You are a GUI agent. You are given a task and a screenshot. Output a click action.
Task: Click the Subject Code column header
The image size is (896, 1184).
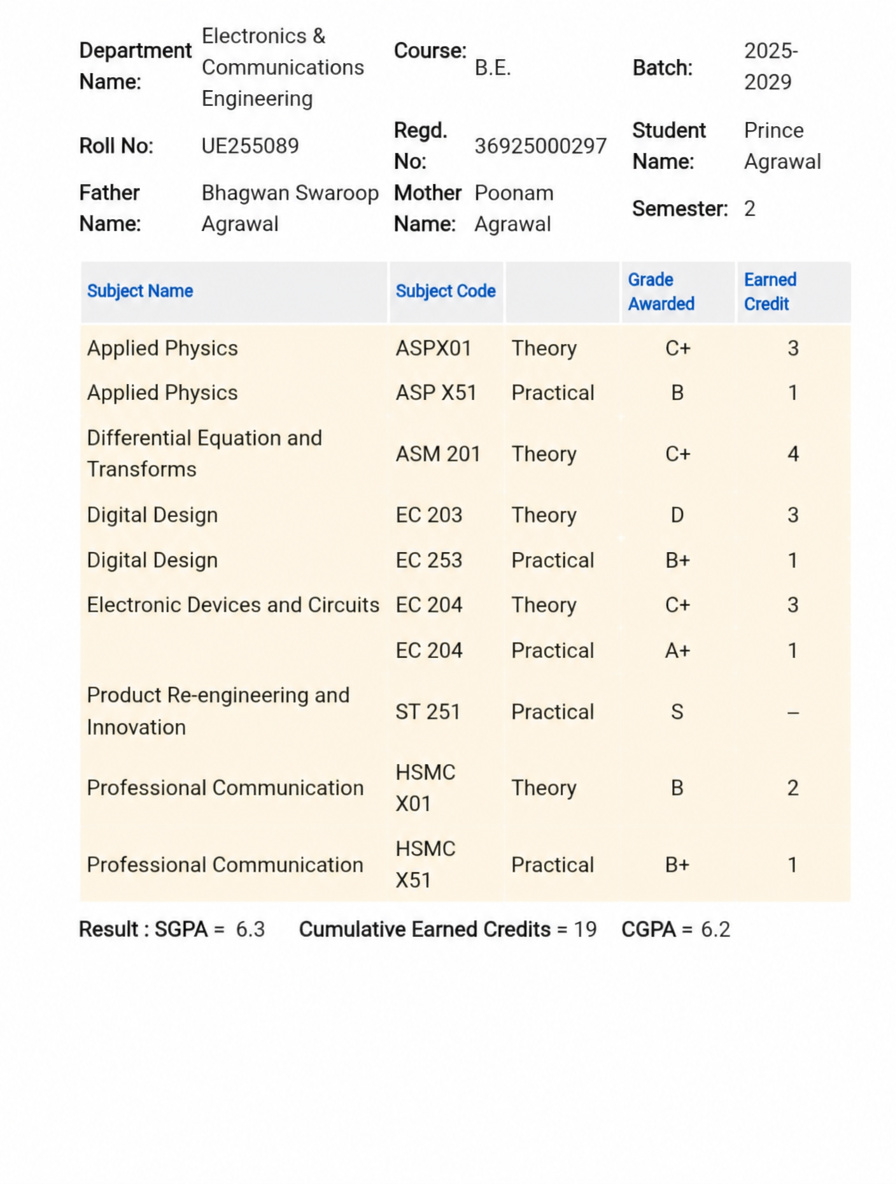click(445, 291)
